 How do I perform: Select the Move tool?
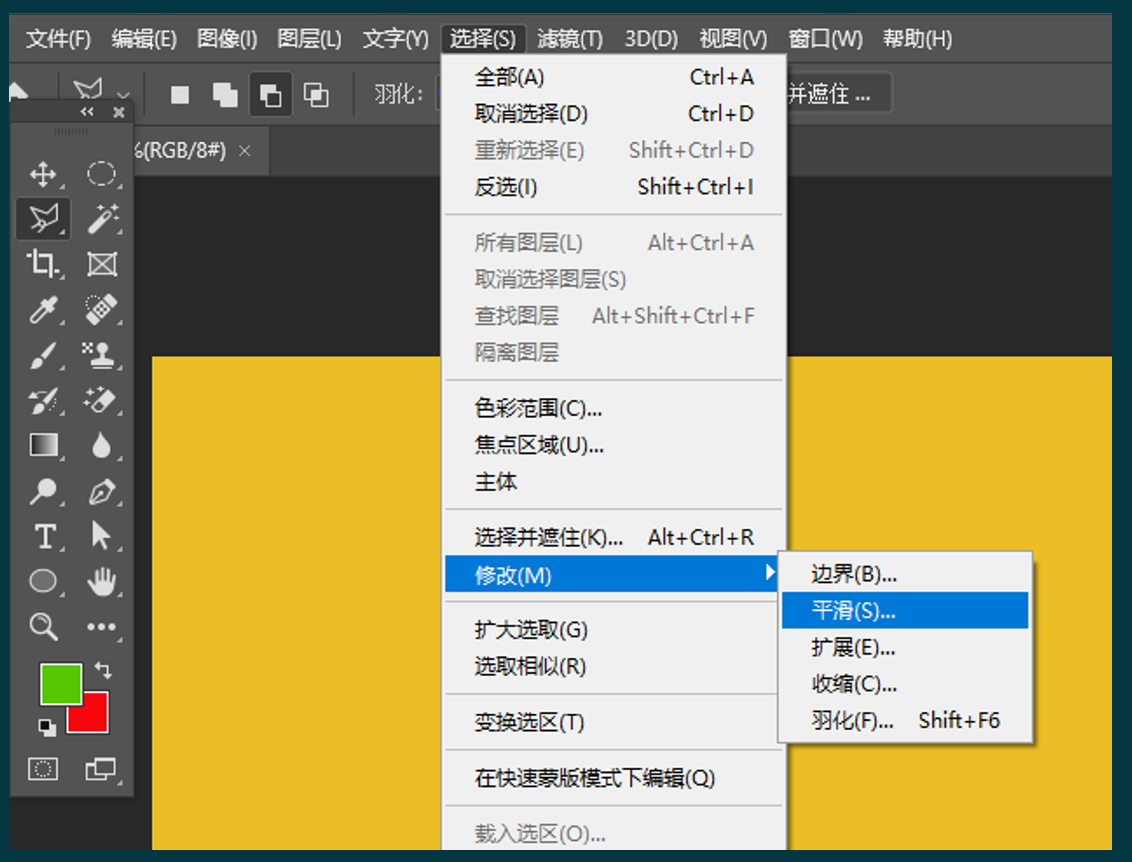pyautogui.click(x=42, y=175)
